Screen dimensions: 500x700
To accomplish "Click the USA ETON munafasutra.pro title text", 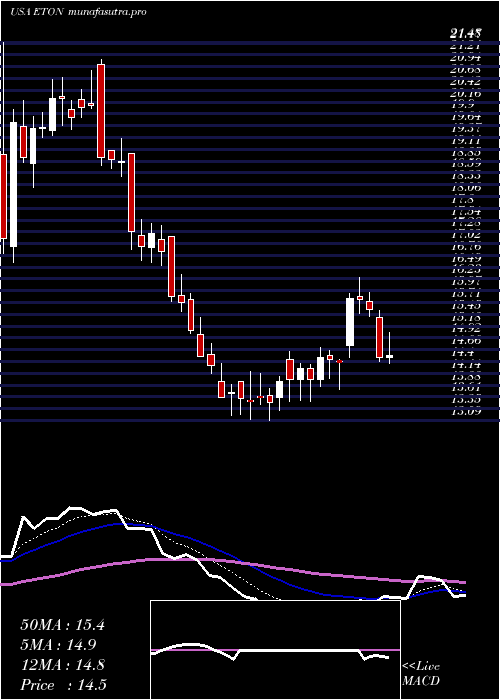I will tap(78, 12).
